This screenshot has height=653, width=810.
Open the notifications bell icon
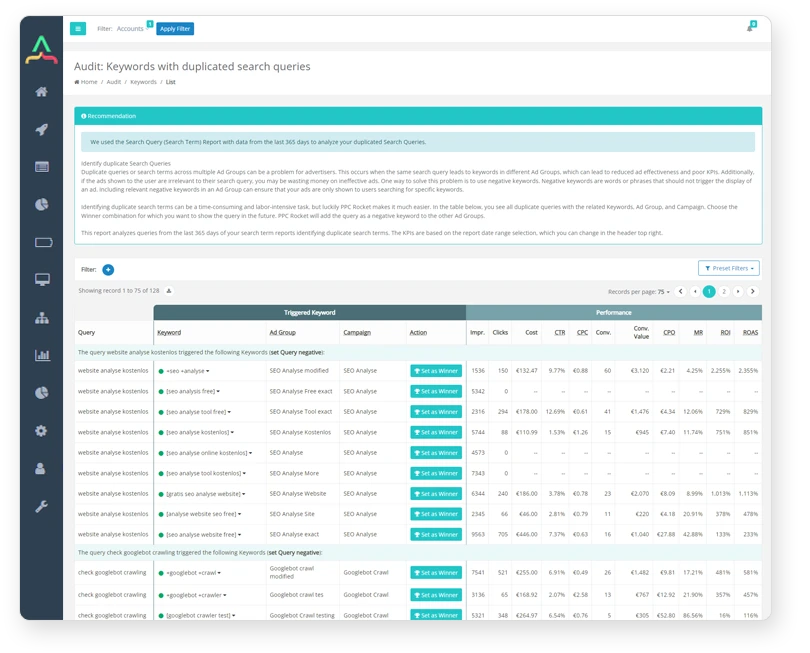749,28
